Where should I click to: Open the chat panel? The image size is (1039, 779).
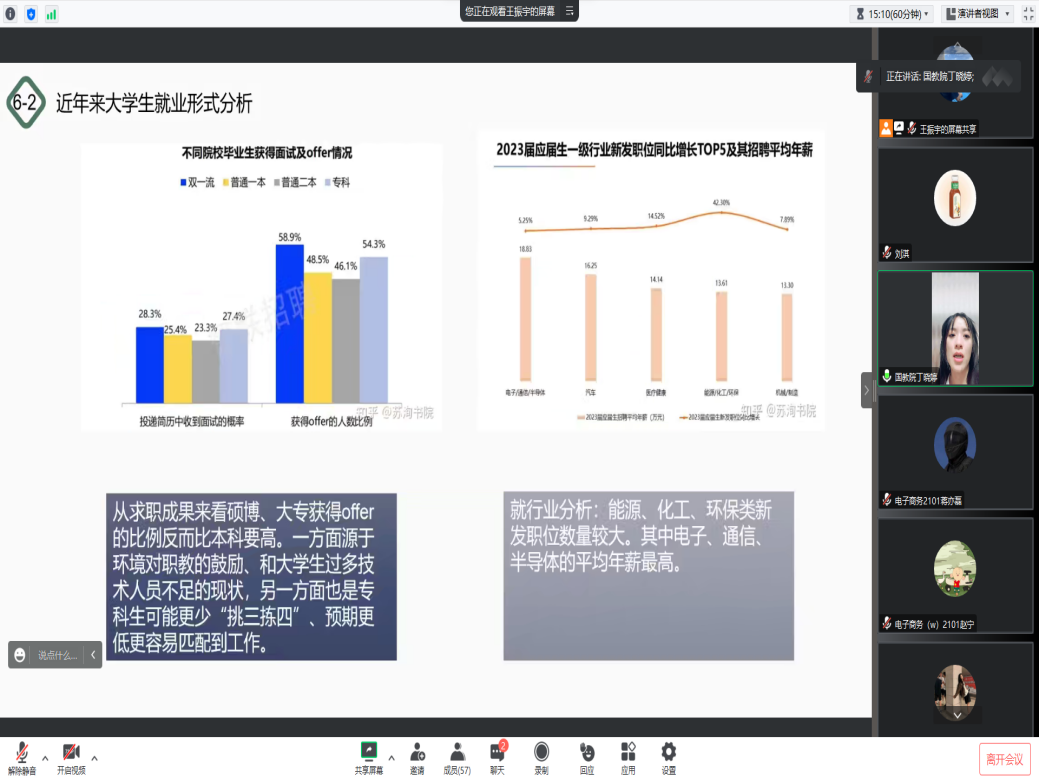point(497,755)
